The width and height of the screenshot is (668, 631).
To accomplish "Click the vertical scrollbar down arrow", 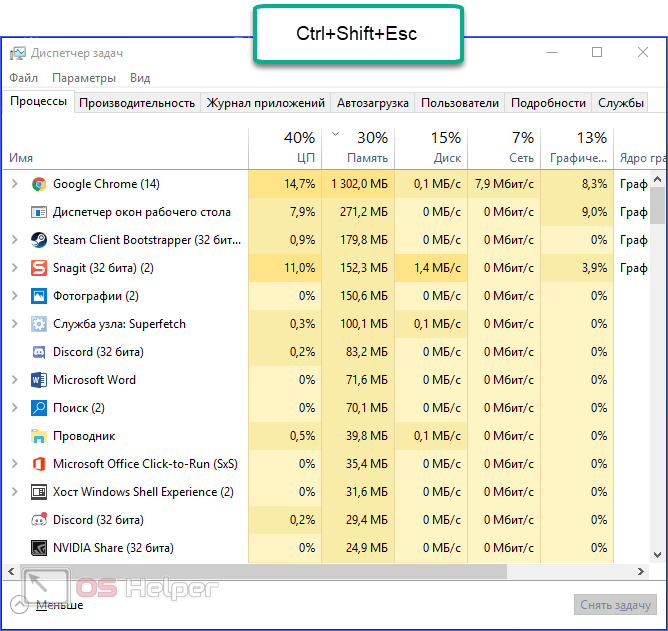I will click(x=657, y=555).
